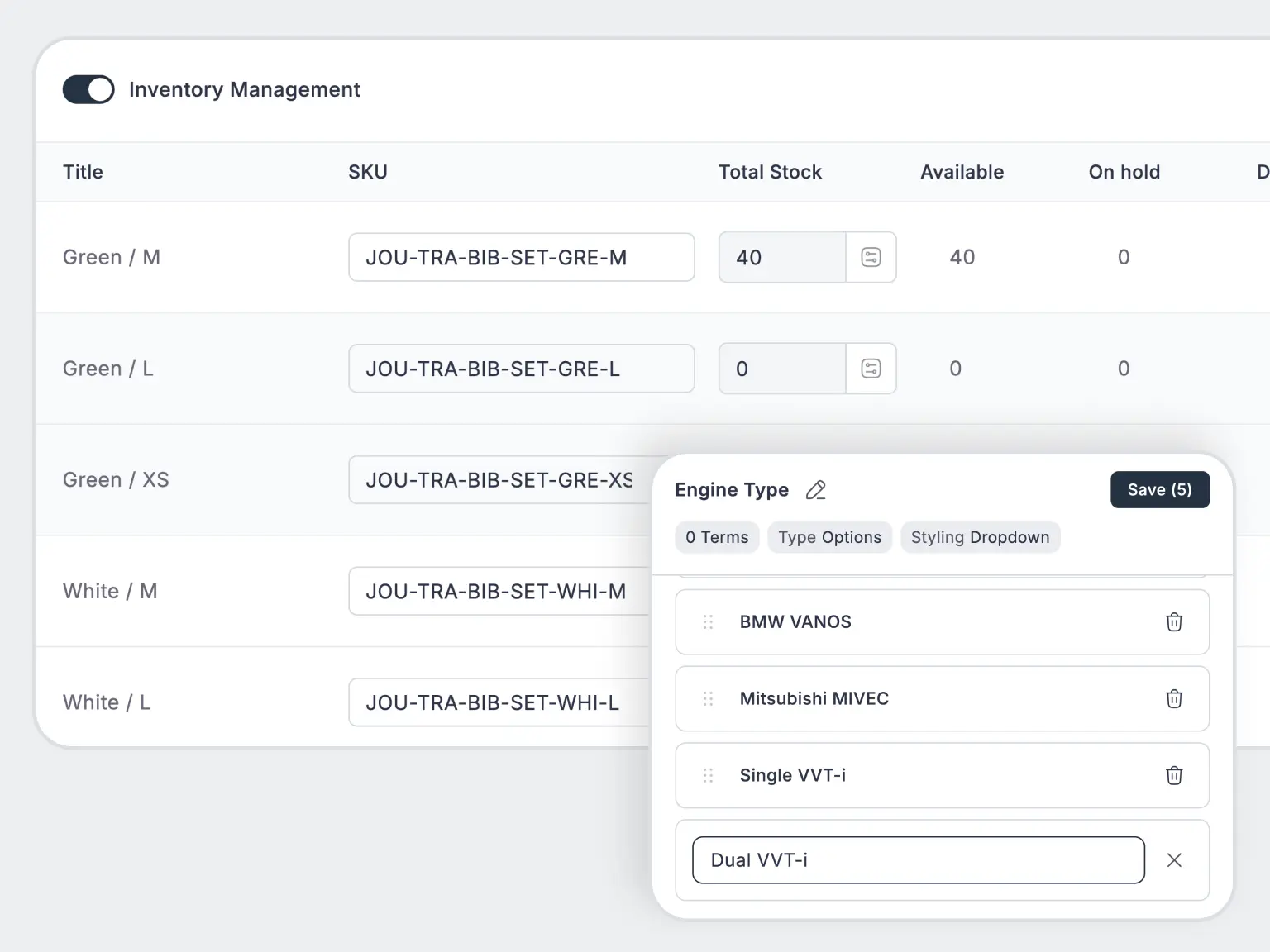Image resolution: width=1270 pixels, height=952 pixels.
Task: Select the Green / L row title
Action: point(108,369)
